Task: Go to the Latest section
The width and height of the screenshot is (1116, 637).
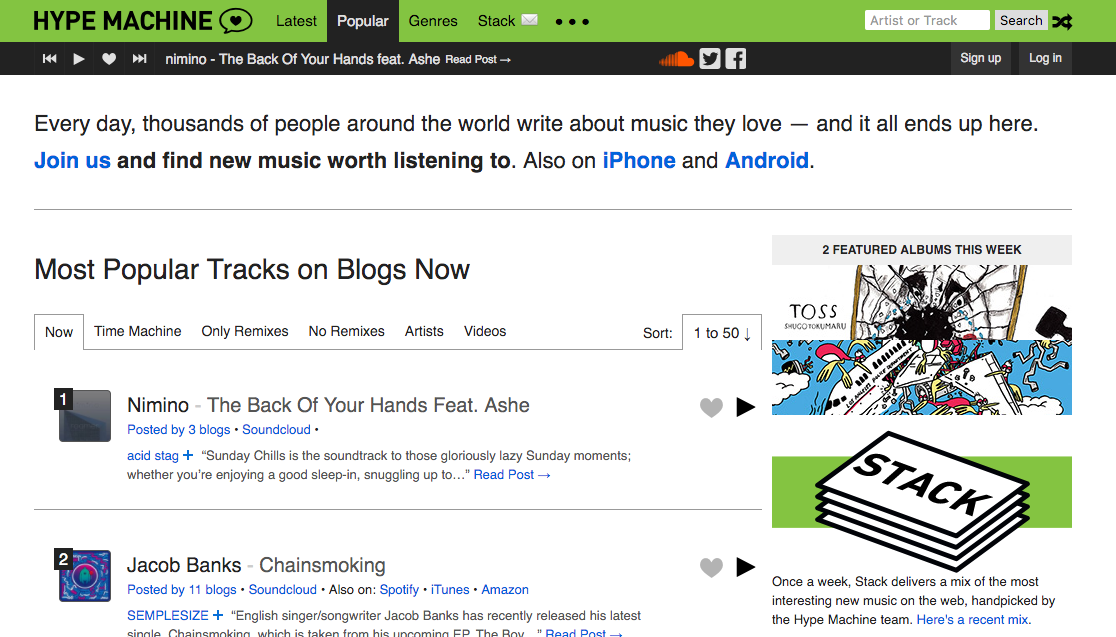Action: (296, 21)
